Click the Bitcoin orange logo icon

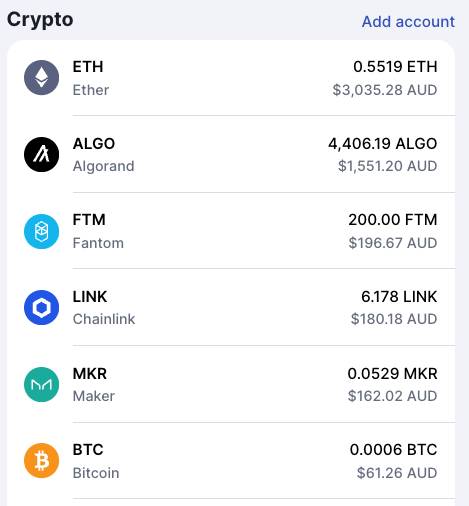coord(41,461)
